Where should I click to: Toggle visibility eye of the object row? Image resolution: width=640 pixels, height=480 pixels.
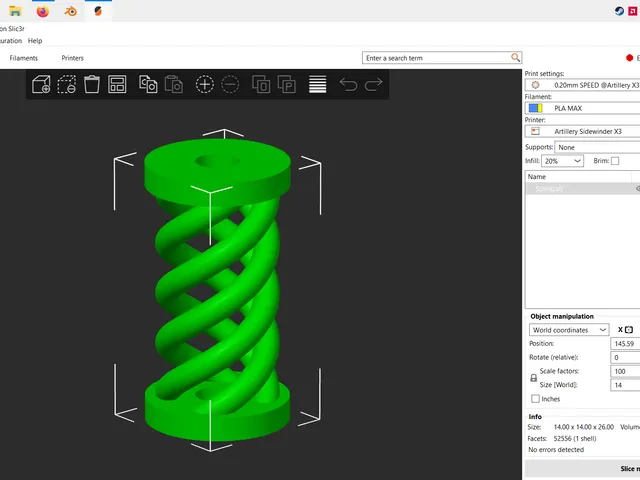click(638, 189)
